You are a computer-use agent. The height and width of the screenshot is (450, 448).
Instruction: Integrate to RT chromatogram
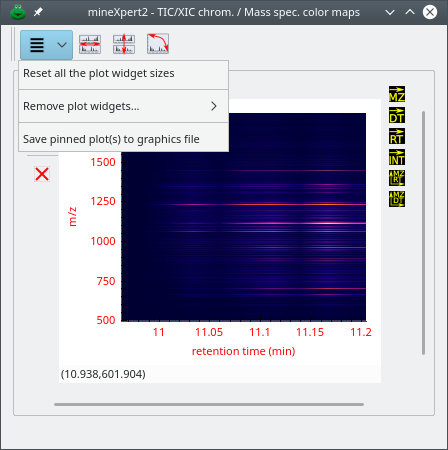pyautogui.click(x=397, y=136)
